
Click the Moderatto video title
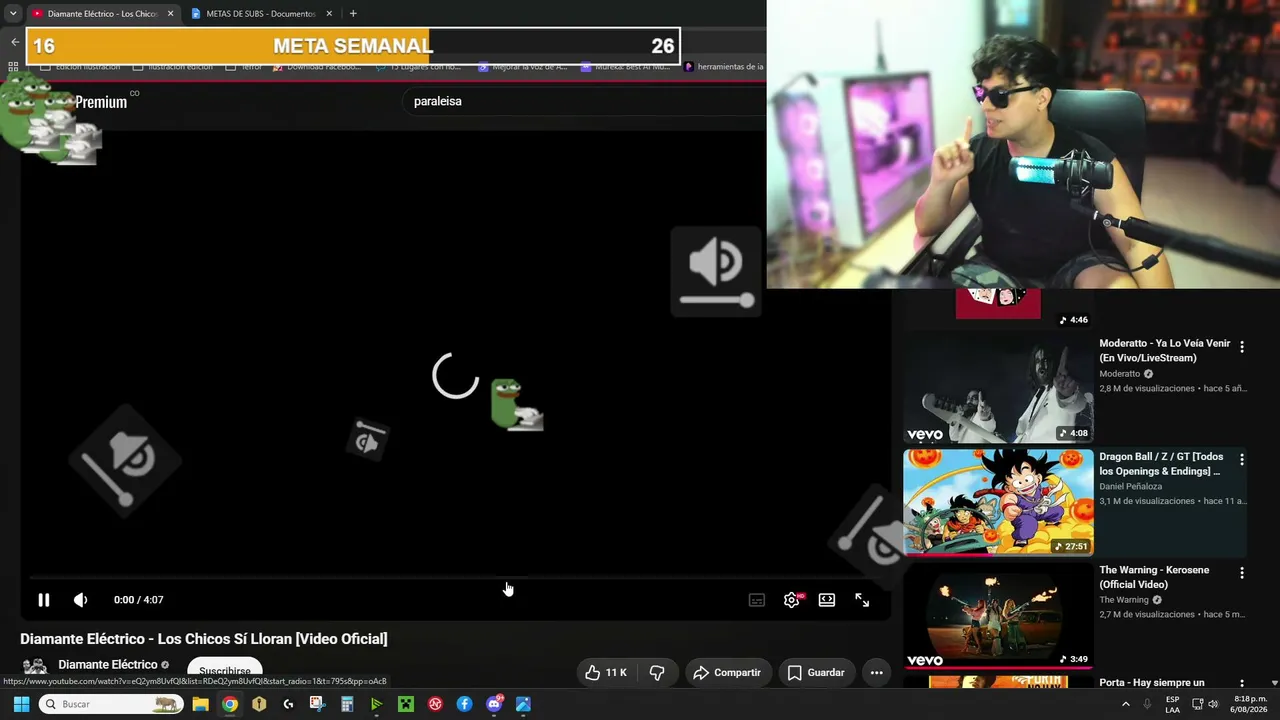[1165, 350]
